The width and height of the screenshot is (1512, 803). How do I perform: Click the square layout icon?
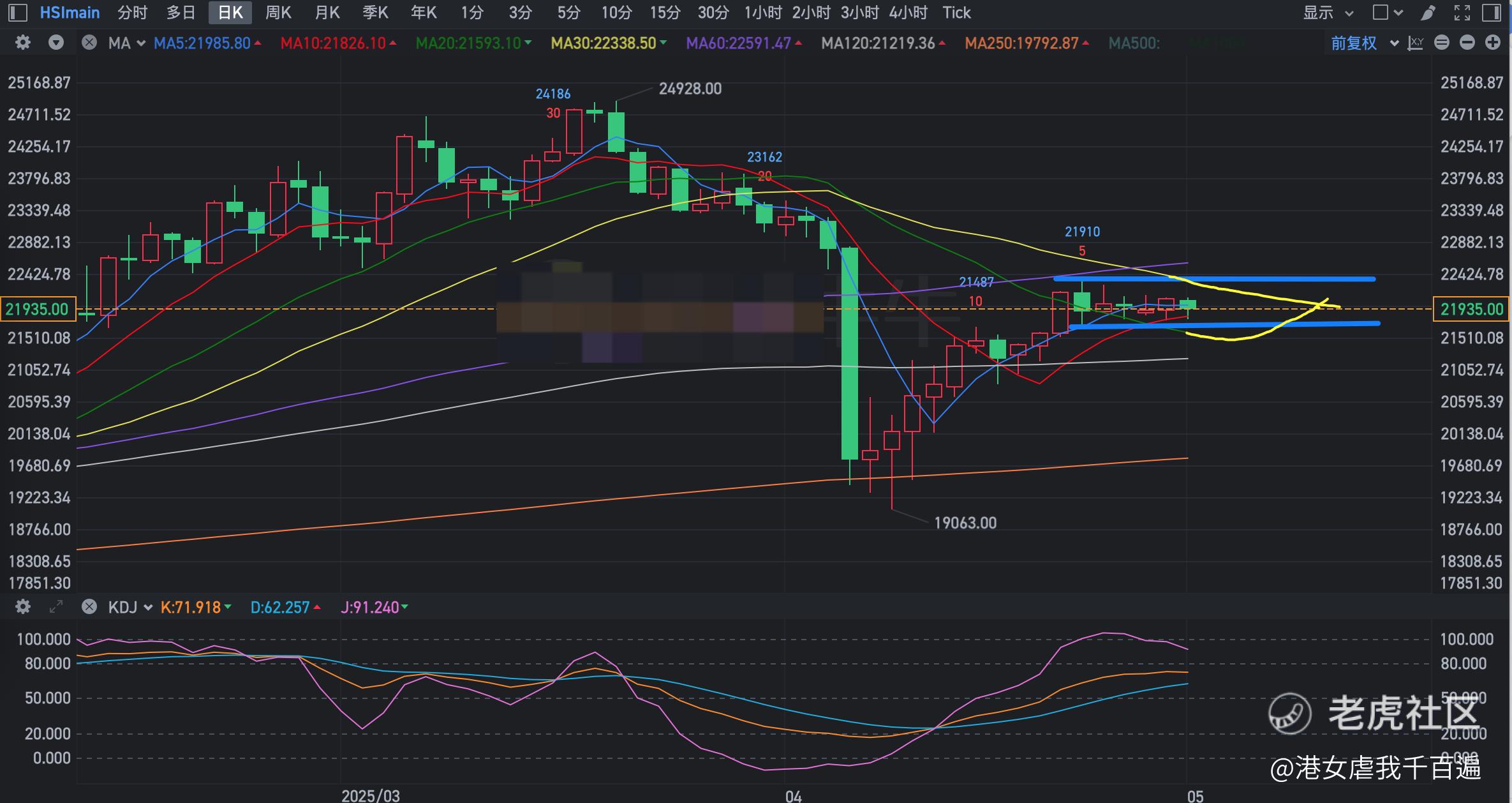1380,13
